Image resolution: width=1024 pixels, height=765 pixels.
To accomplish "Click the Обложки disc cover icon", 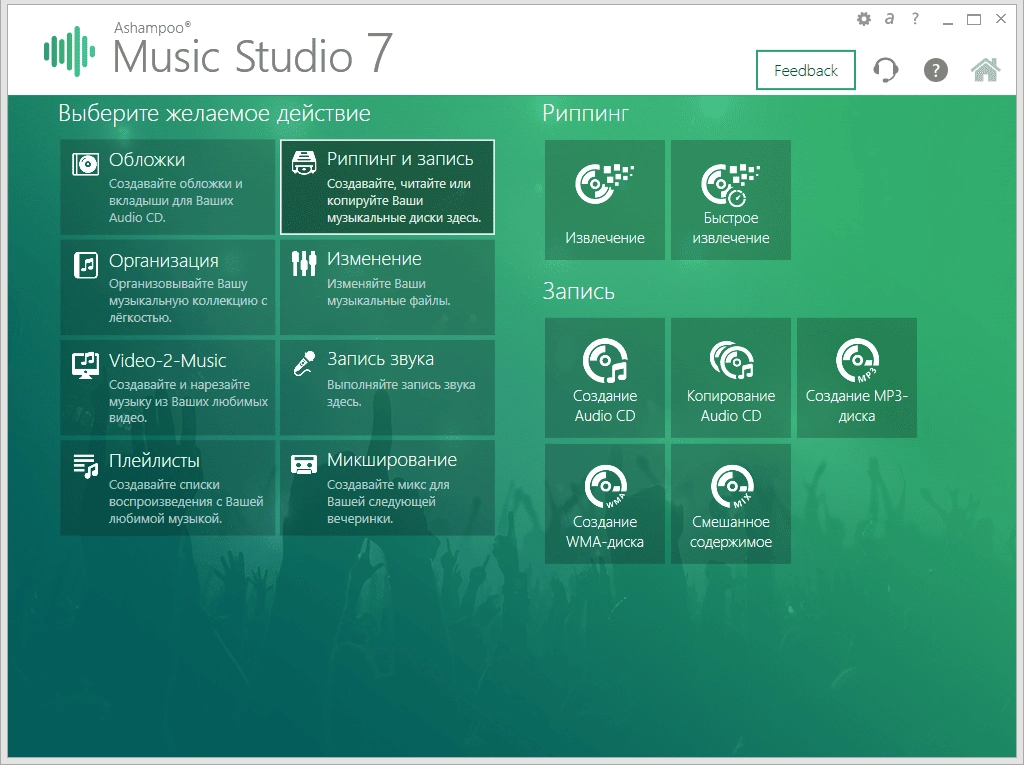I will 86,164.
